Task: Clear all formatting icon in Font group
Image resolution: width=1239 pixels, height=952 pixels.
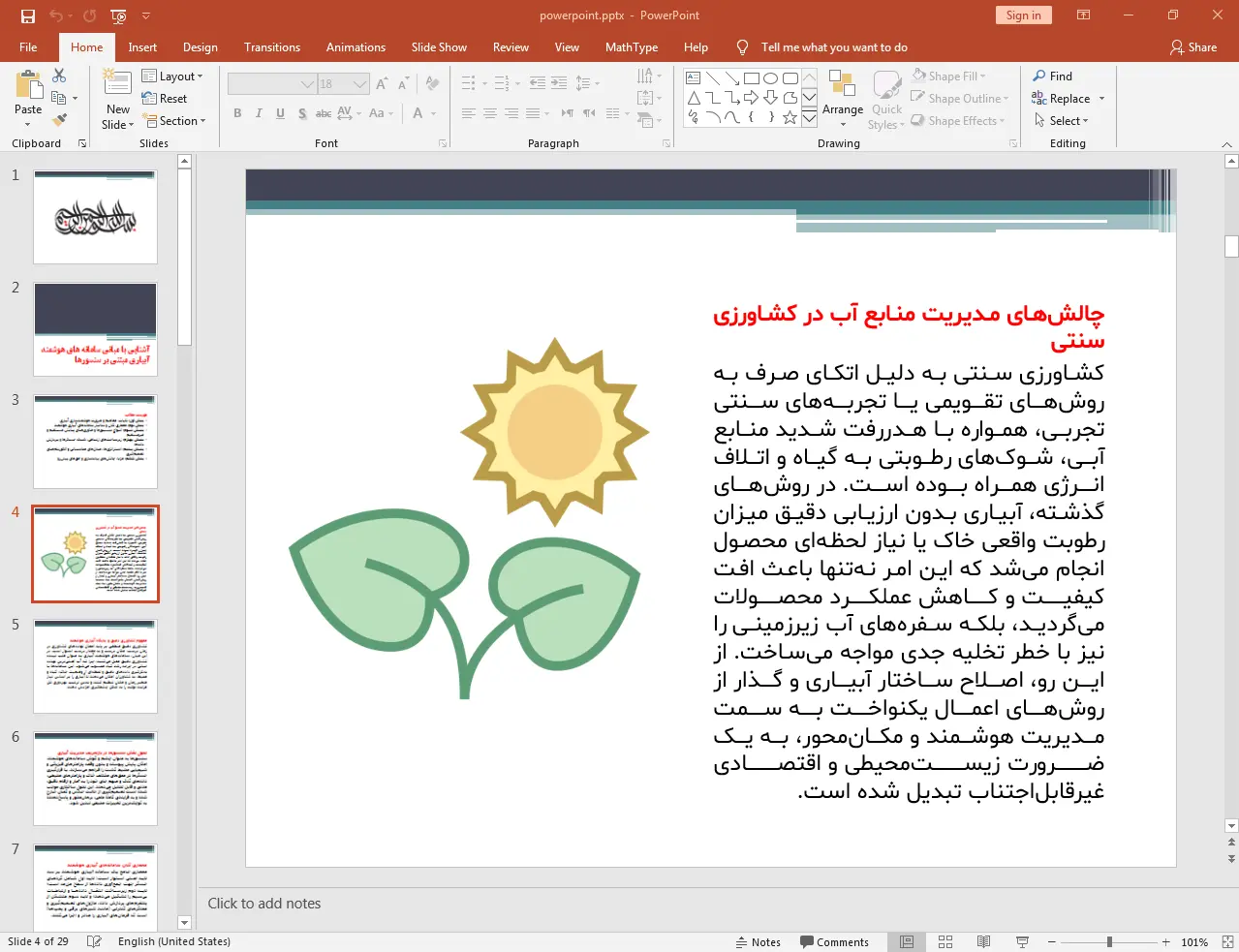Action: 432,84
